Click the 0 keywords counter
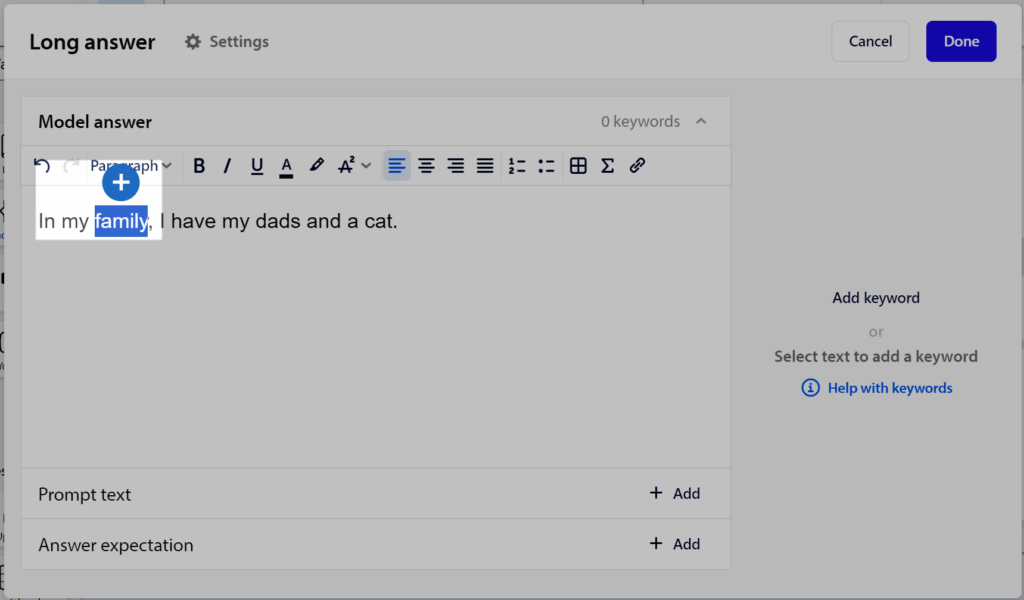Image resolution: width=1024 pixels, height=600 pixels. pos(640,121)
